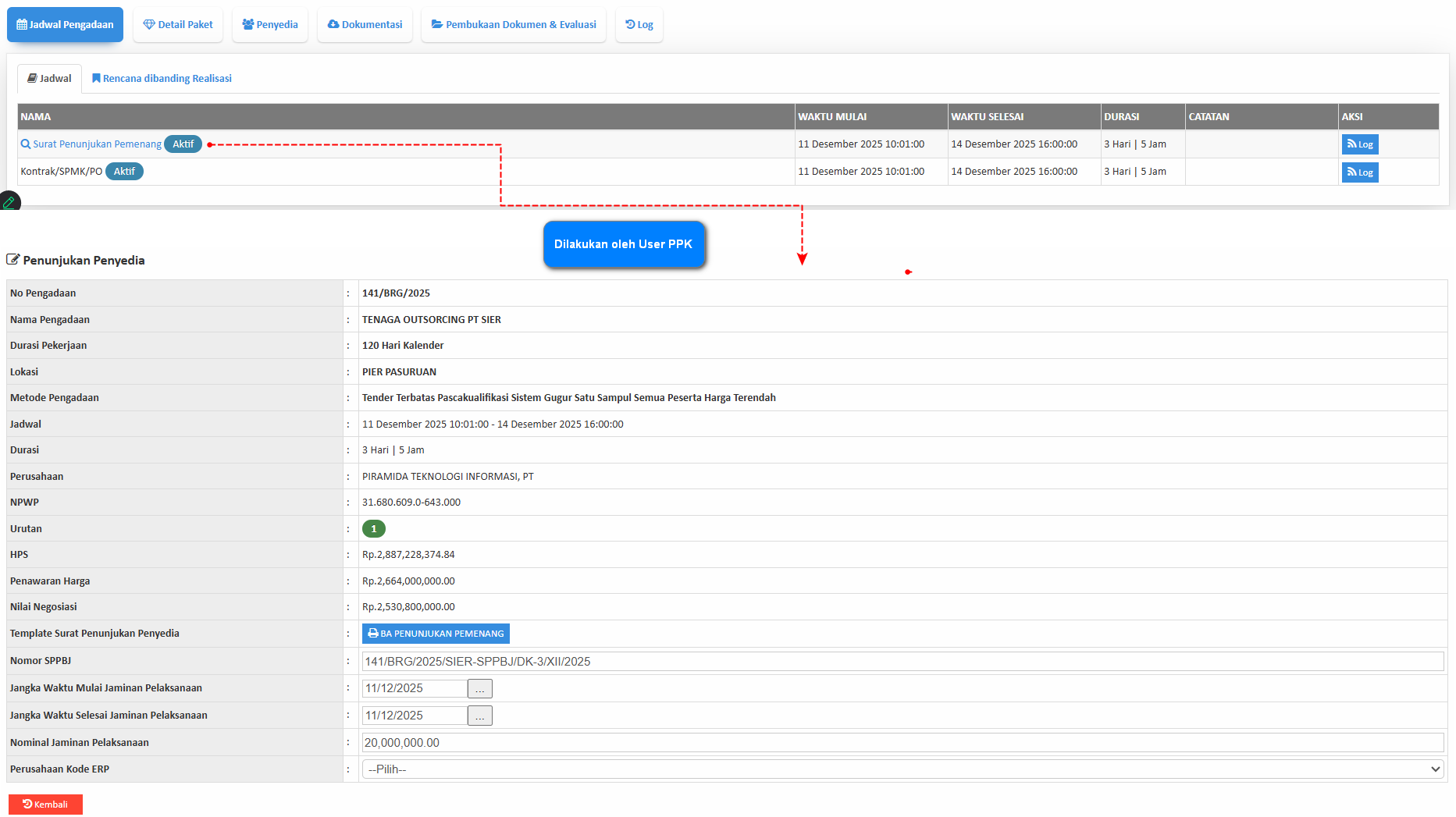The height and width of the screenshot is (817, 1456).
Task: Click Log button for Surat Penunjukan Pemenang row
Action: coord(1359,144)
